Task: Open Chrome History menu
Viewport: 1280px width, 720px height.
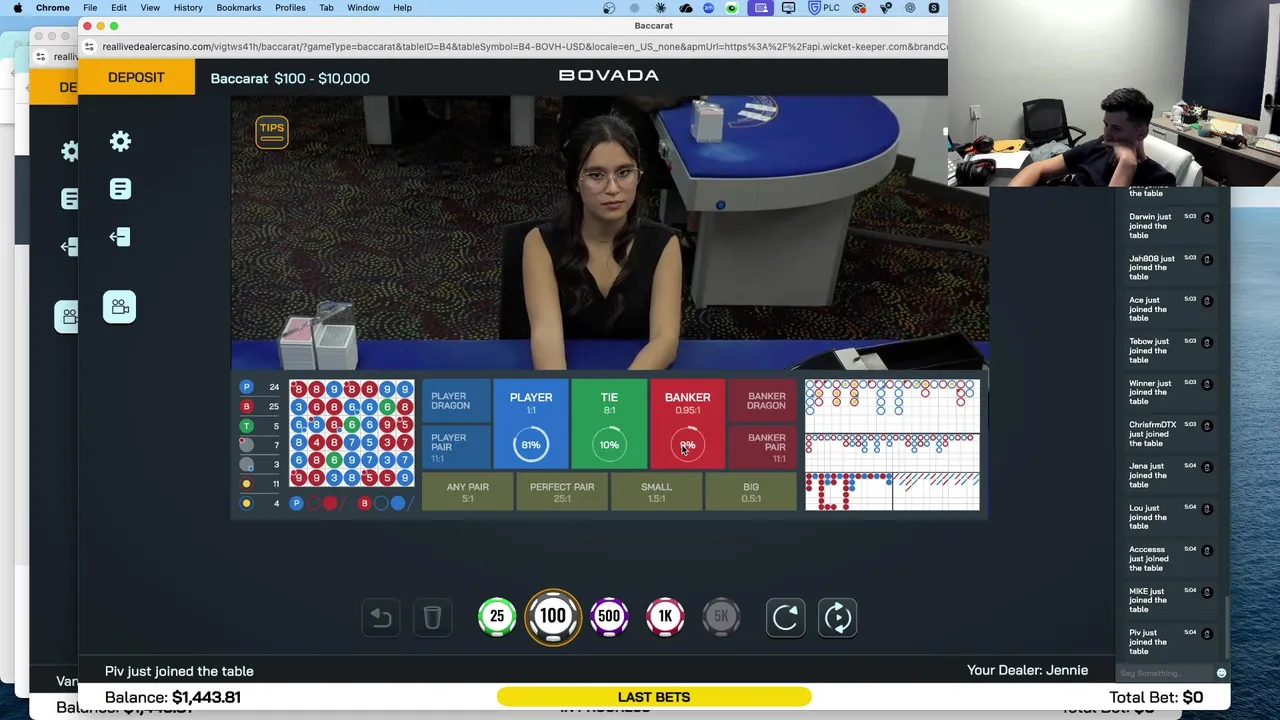Action: pyautogui.click(x=188, y=8)
